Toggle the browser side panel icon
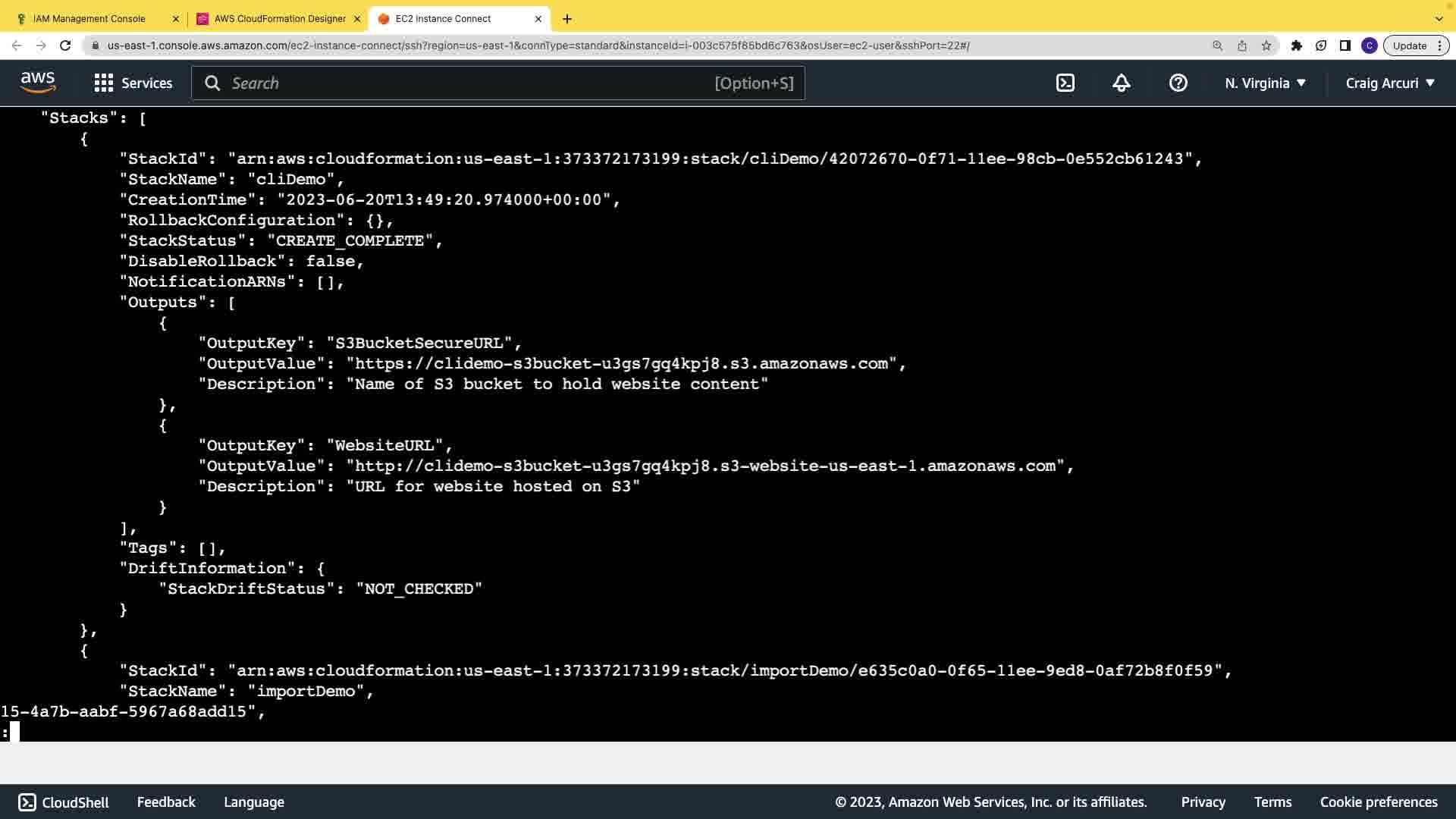 point(1345,45)
